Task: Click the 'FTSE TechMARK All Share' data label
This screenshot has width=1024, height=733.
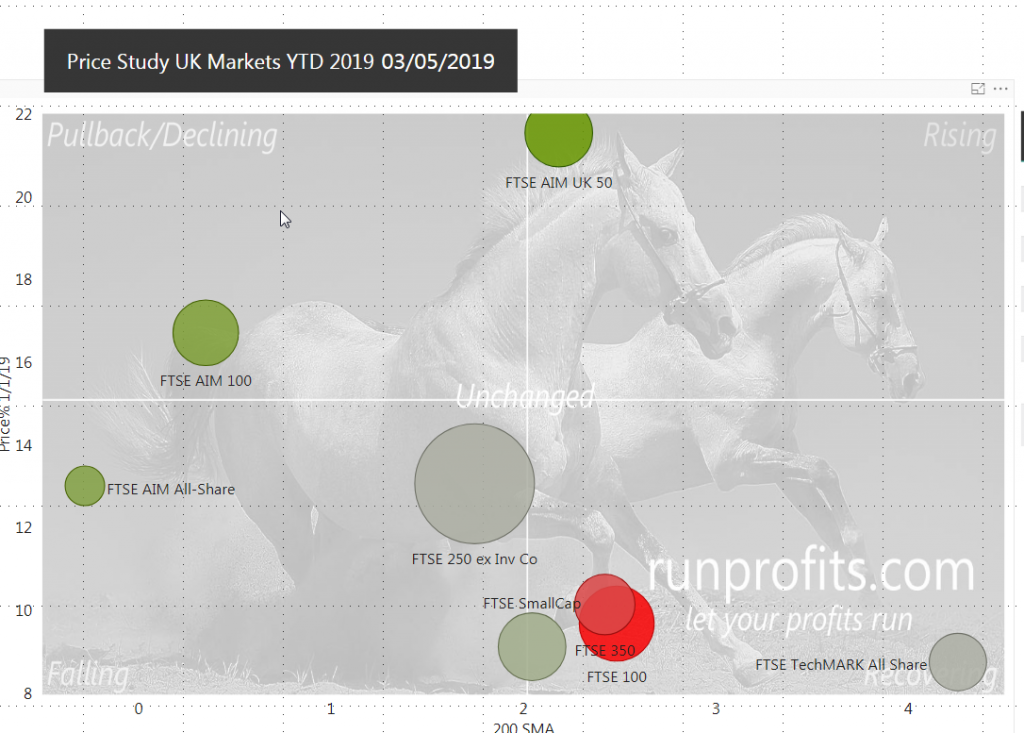Action: coord(841,665)
